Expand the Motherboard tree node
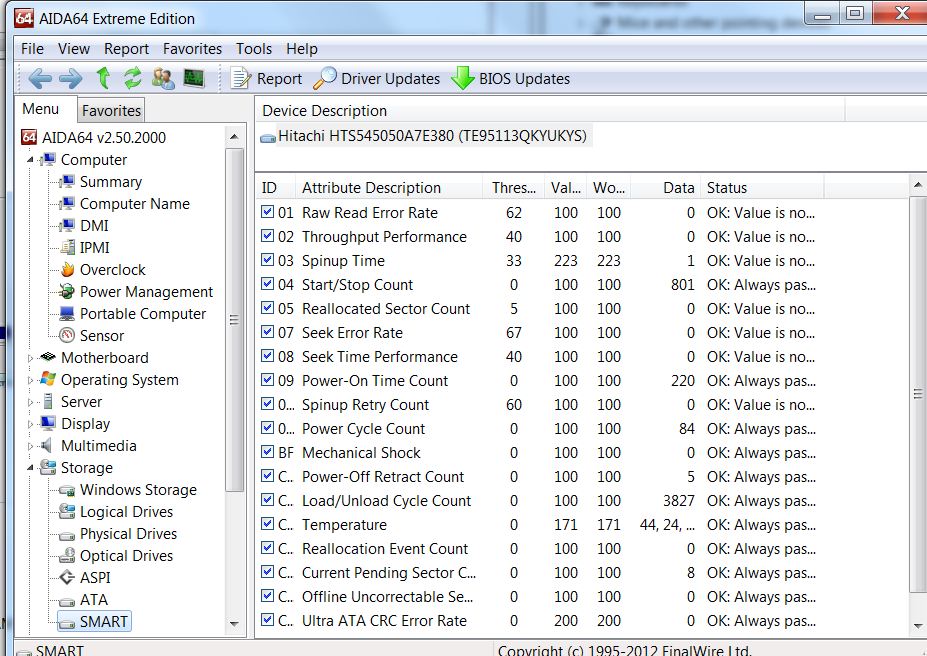927x656 pixels. coord(30,358)
